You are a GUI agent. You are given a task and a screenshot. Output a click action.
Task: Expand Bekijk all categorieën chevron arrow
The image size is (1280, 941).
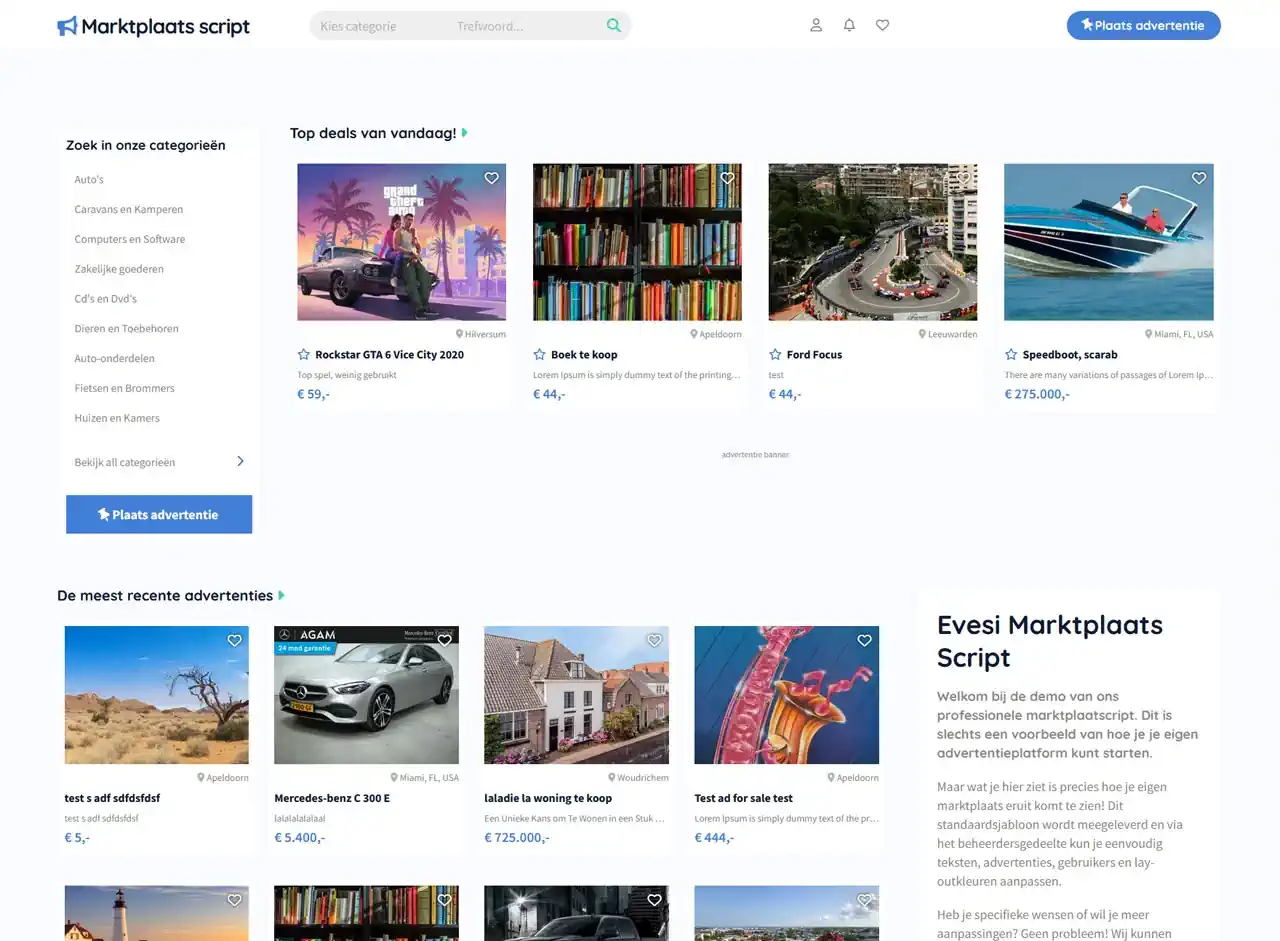pos(240,461)
